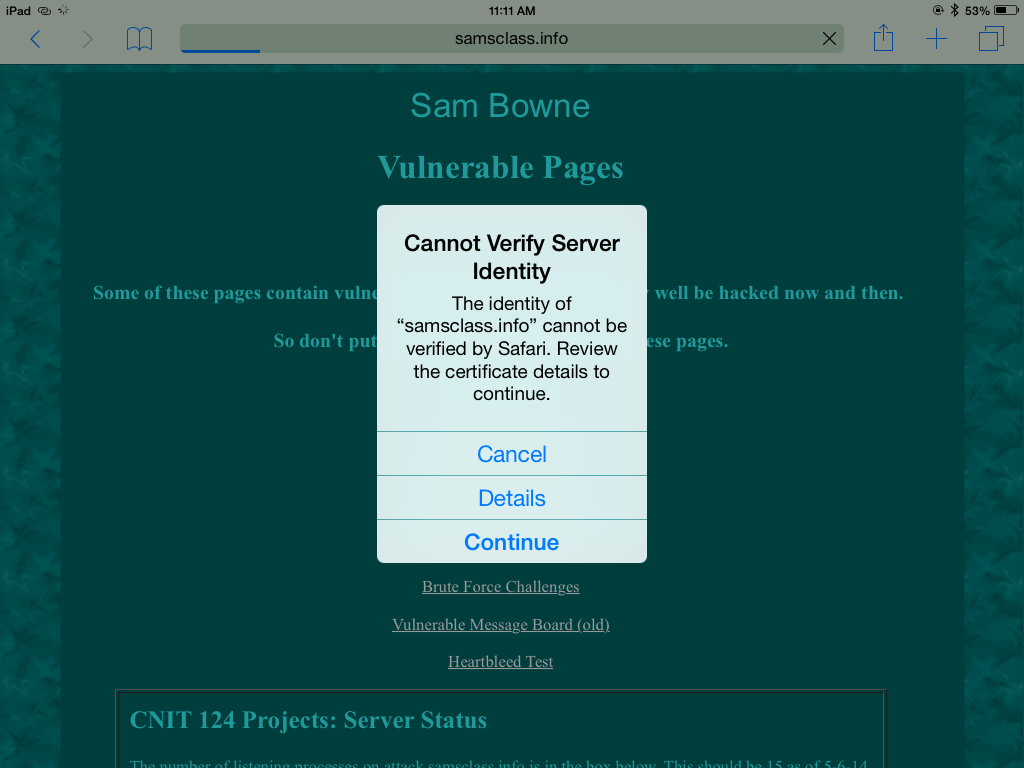Cancel the certificate warning dialog
Image resolution: width=1024 pixels, height=768 pixels.
coord(511,454)
